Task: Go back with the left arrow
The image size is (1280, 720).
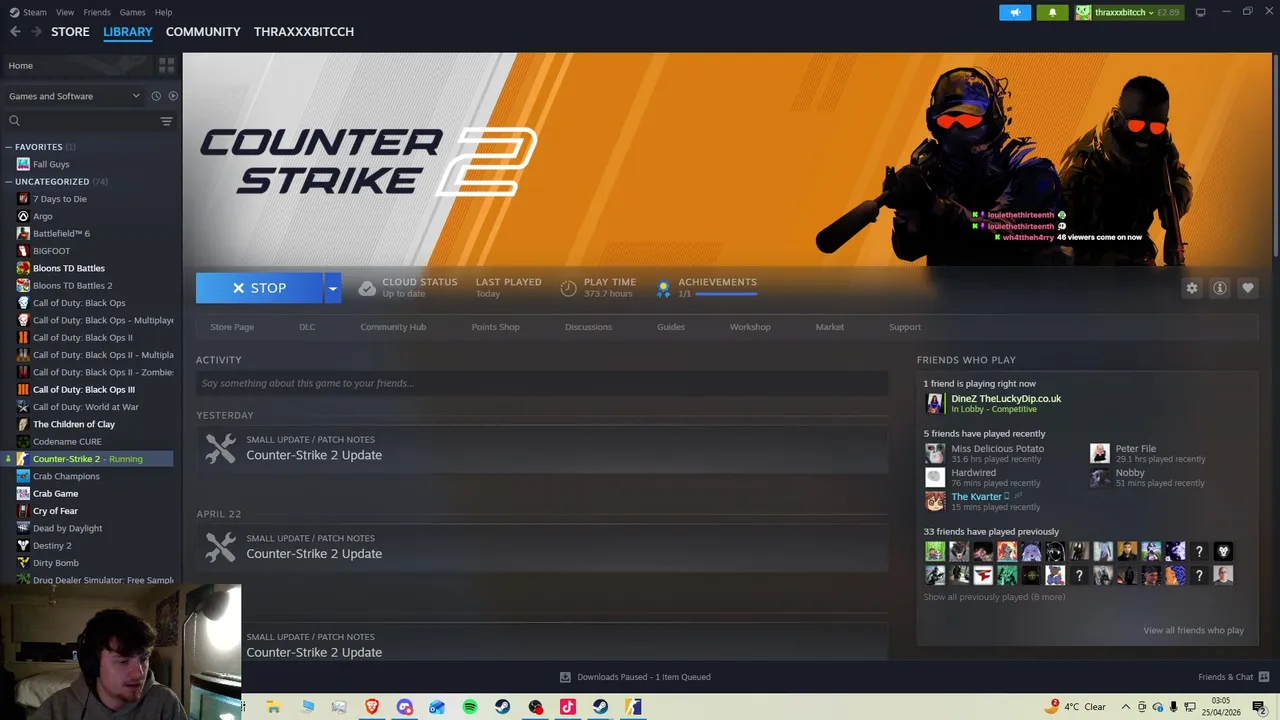Action: coord(15,32)
